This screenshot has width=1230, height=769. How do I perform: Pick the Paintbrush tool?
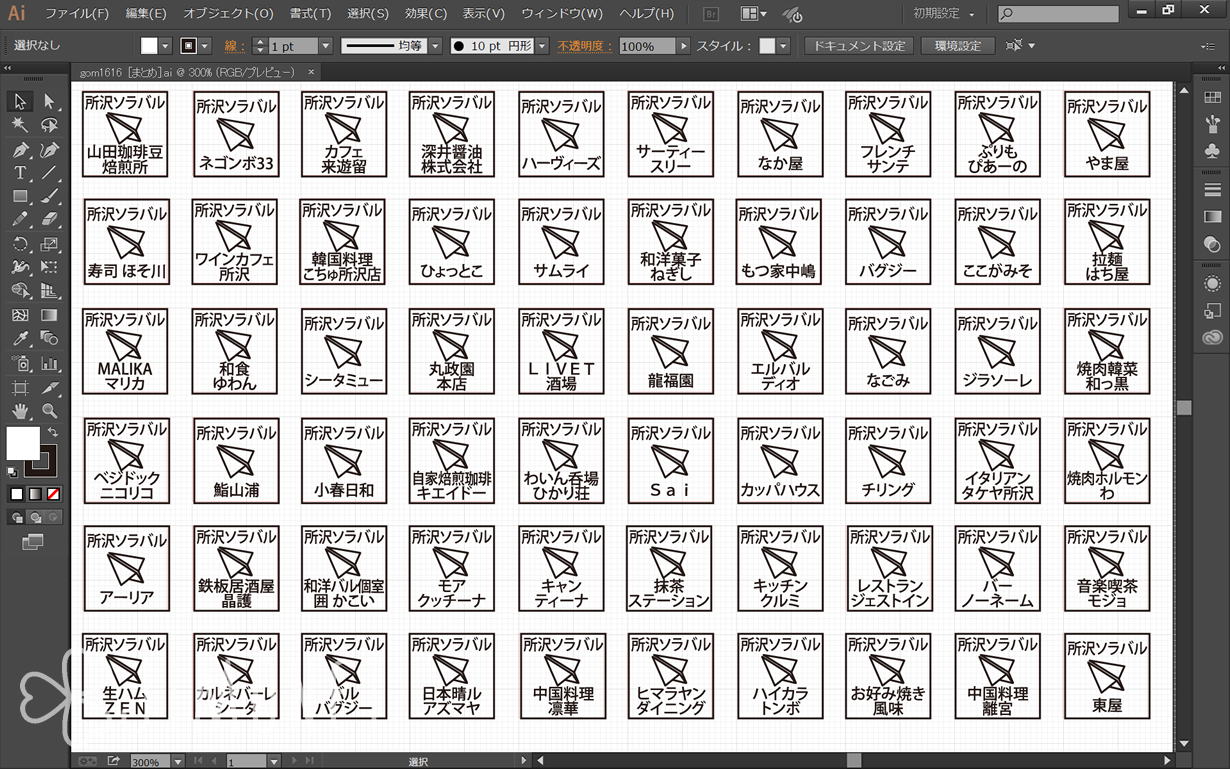[x=49, y=197]
